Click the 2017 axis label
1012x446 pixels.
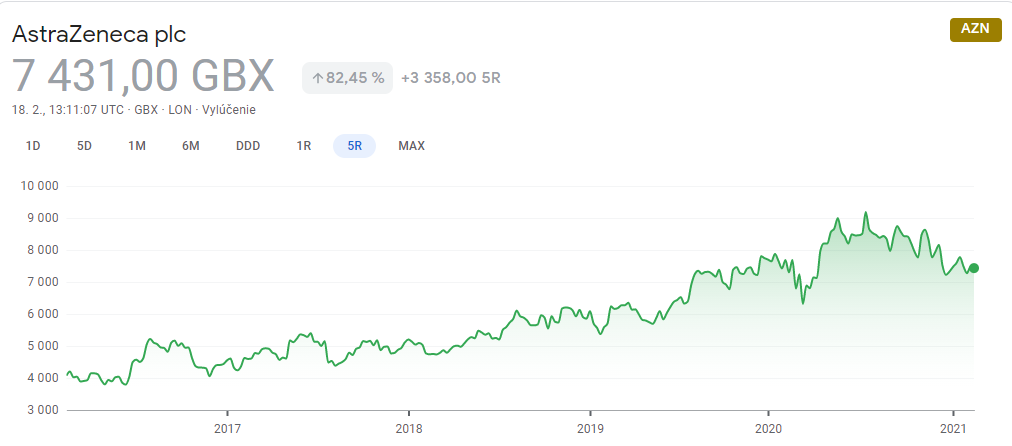click(227, 429)
